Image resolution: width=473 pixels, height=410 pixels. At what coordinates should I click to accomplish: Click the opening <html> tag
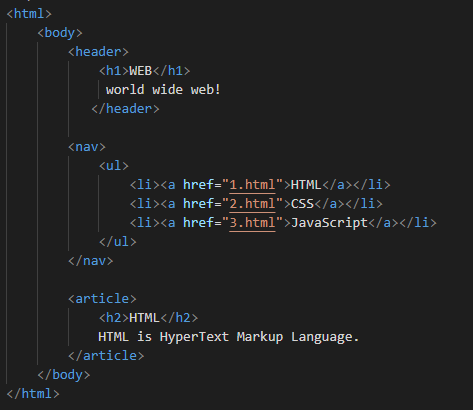pyautogui.click(x=29, y=14)
